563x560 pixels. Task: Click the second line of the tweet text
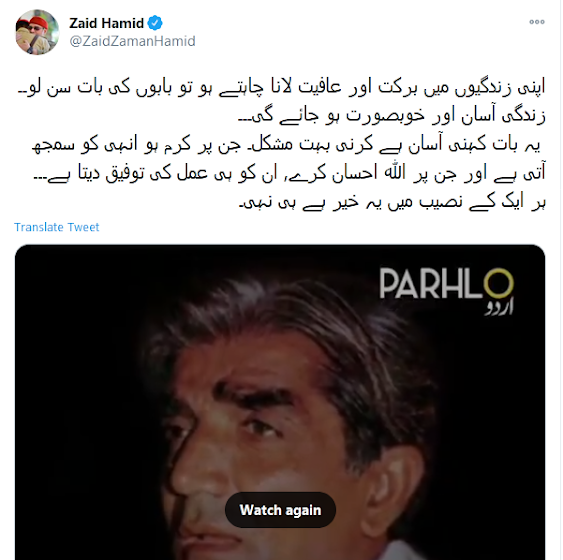392,116
